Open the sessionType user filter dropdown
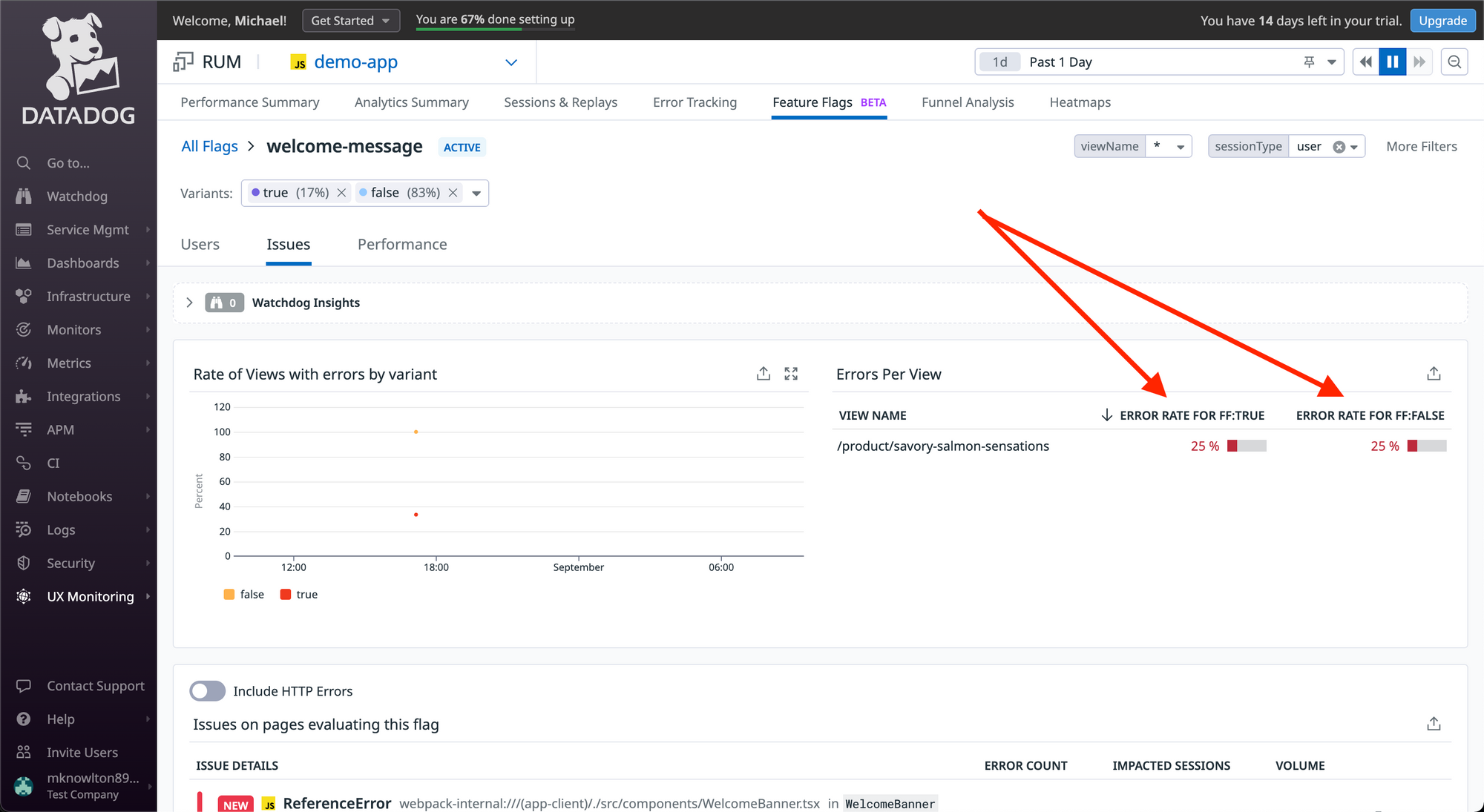This screenshot has height=812, width=1484. [1357, 147]
